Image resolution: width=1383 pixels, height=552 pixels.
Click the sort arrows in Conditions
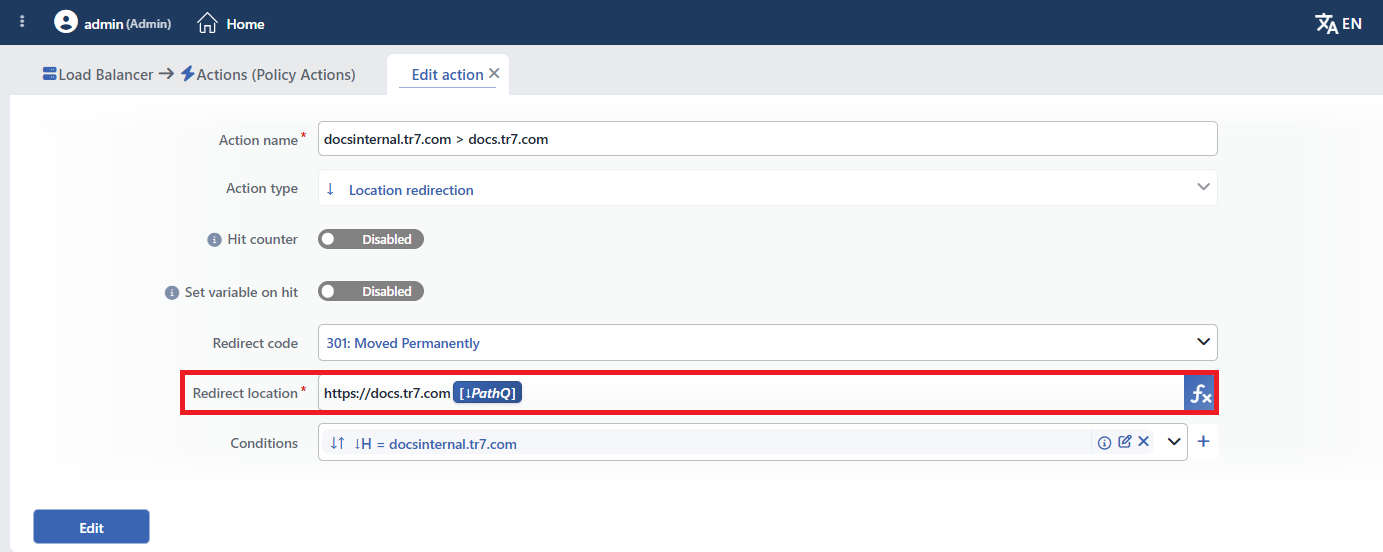[337, 443]
